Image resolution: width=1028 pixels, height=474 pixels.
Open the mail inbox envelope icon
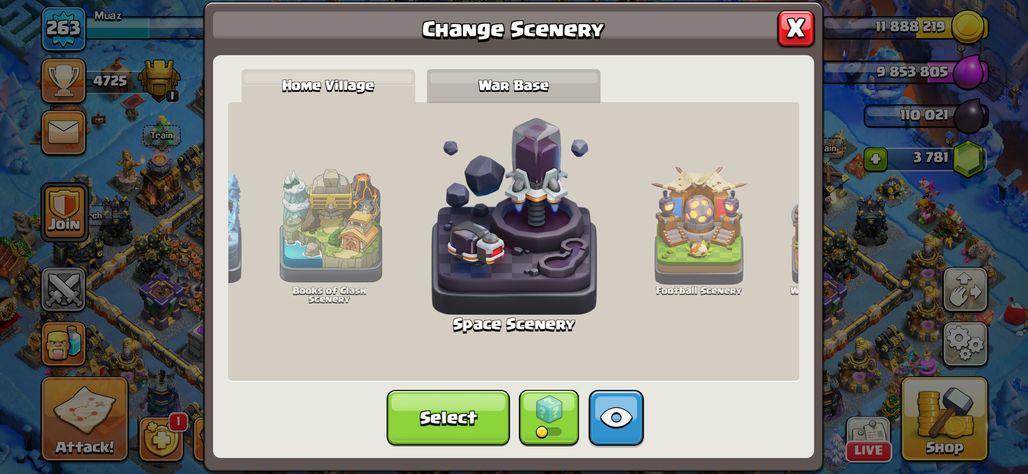tap(64, 132)
